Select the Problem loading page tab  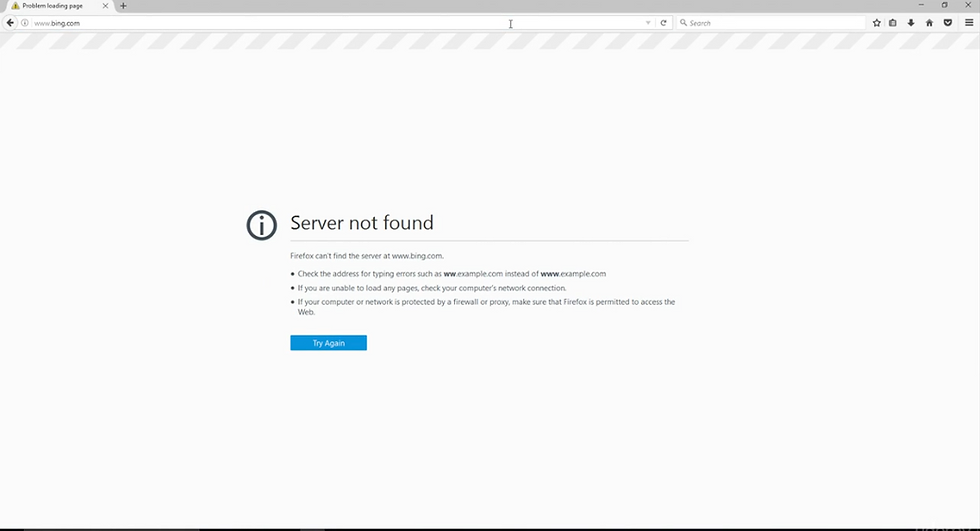tap(59, 6)
